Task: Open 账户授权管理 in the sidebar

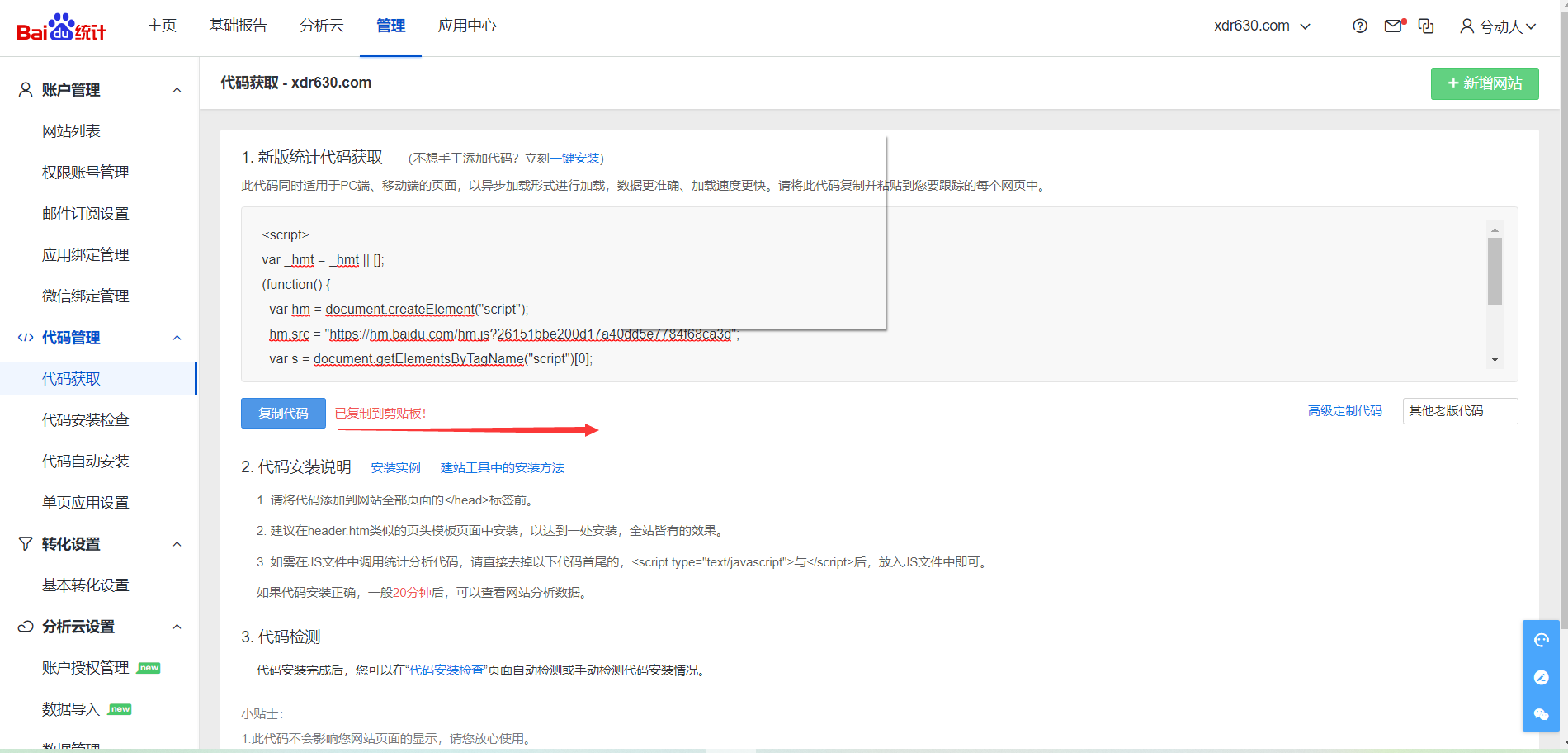Action: pyautogui.click(x=86, y=667)
